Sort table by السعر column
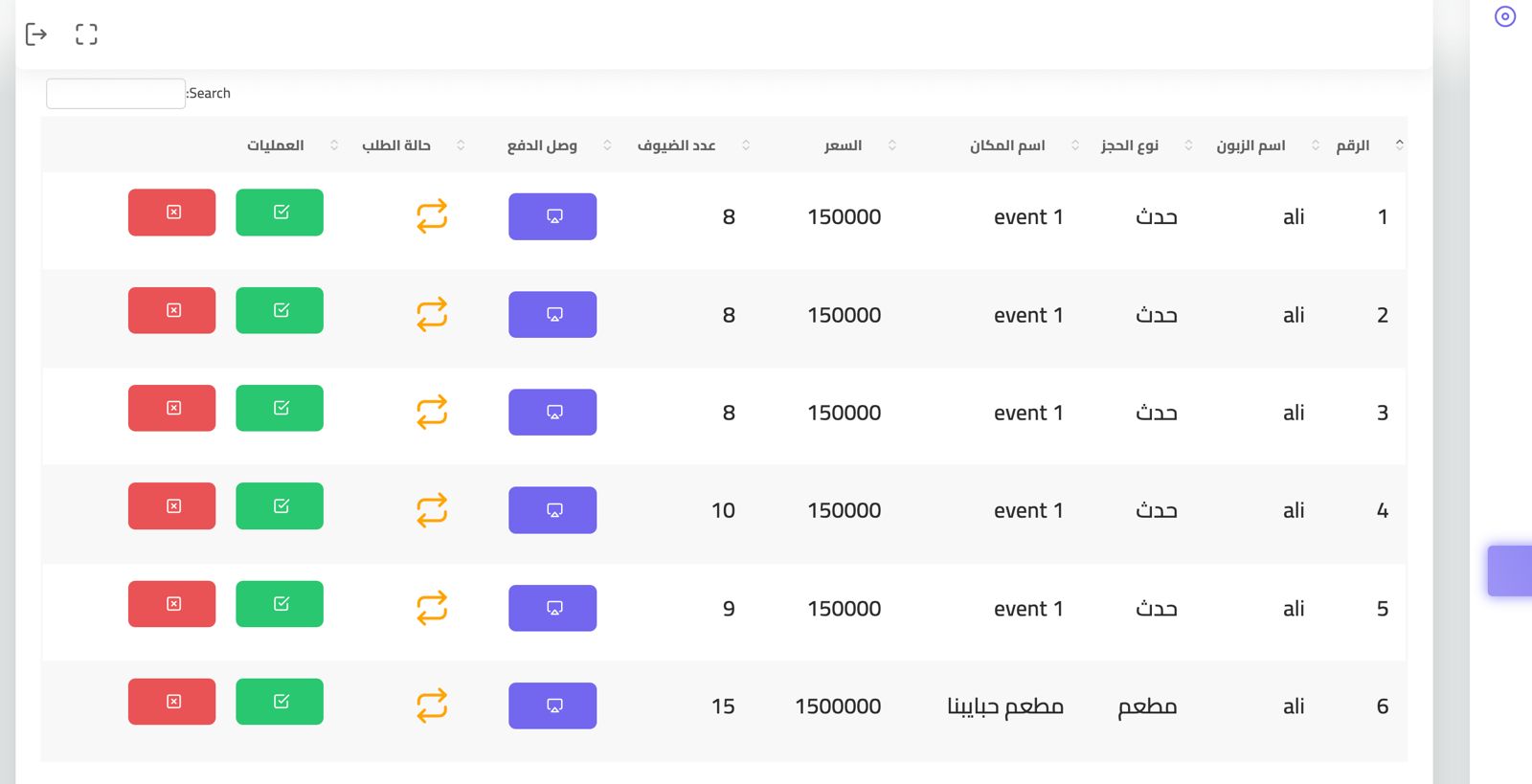The height and width of the screenshot is (784, 1532). [x=844, y=146]
